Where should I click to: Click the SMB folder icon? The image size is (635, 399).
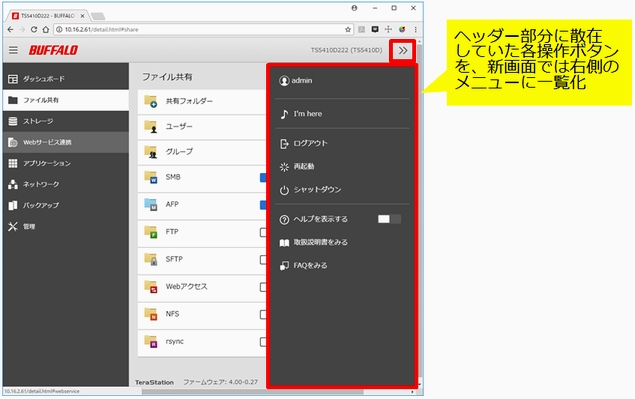pyautogui.click(x=151, y=177)
